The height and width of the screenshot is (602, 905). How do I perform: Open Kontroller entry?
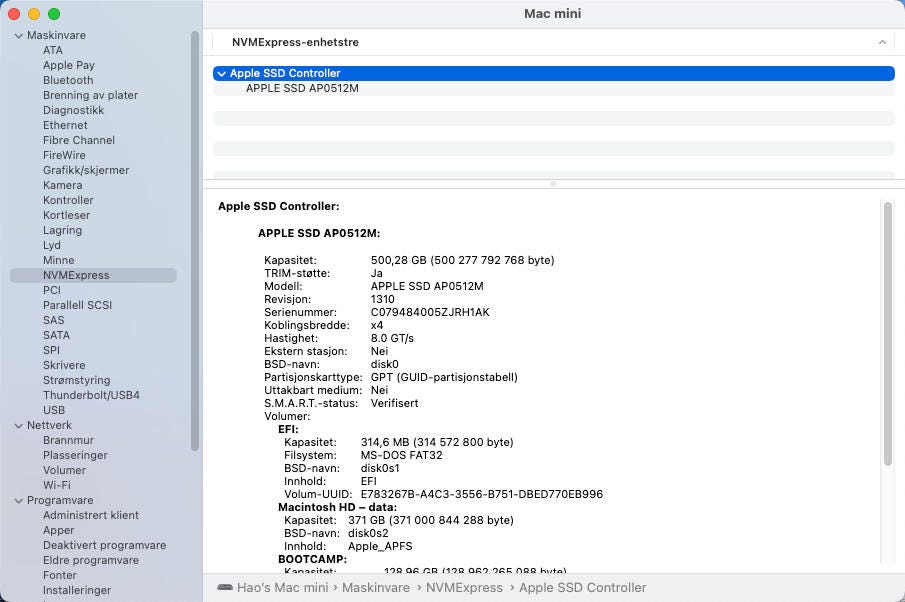(x=68, y=200)
